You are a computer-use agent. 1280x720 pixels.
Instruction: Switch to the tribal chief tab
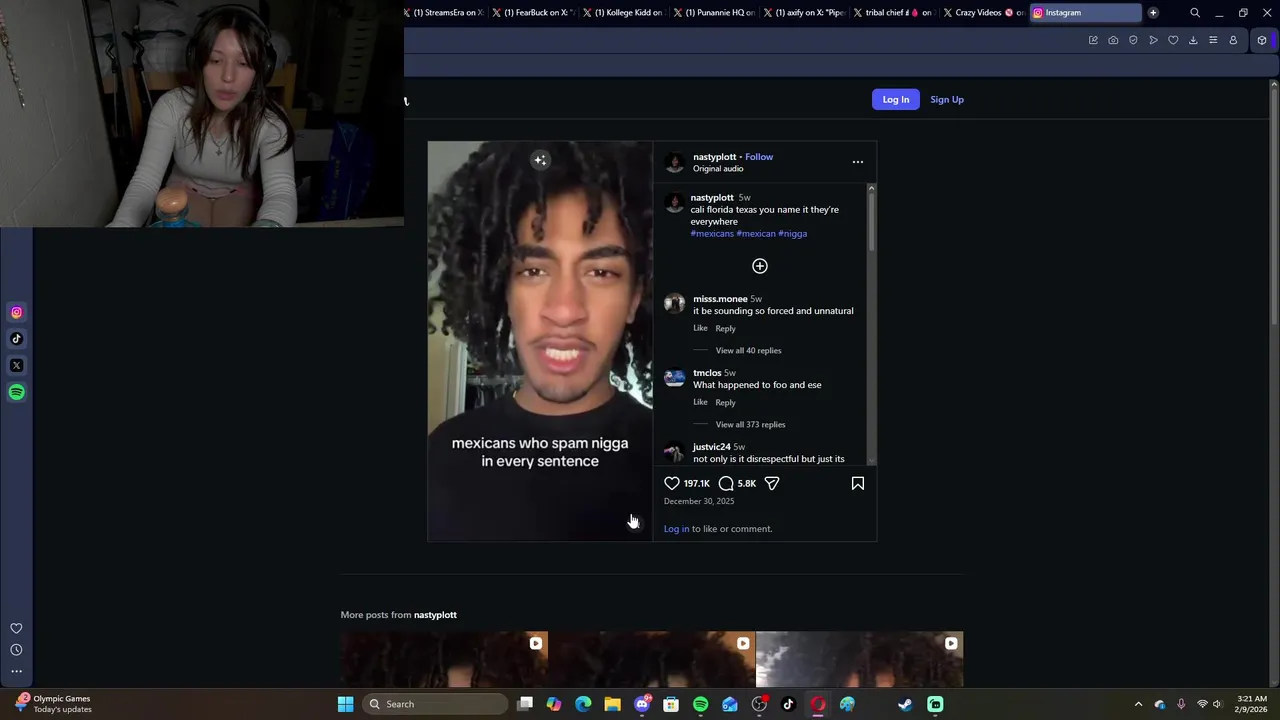tap(895, 13)
